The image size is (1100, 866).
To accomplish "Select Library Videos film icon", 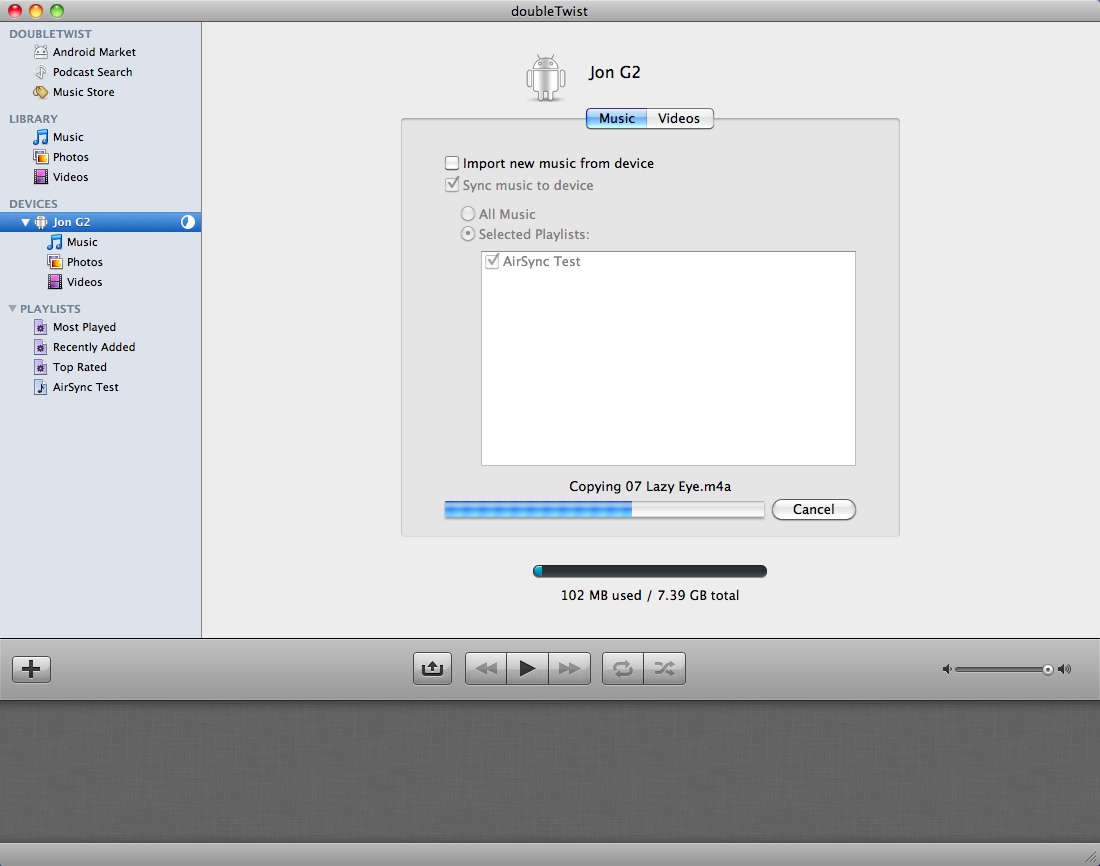I will coord(41,177).
